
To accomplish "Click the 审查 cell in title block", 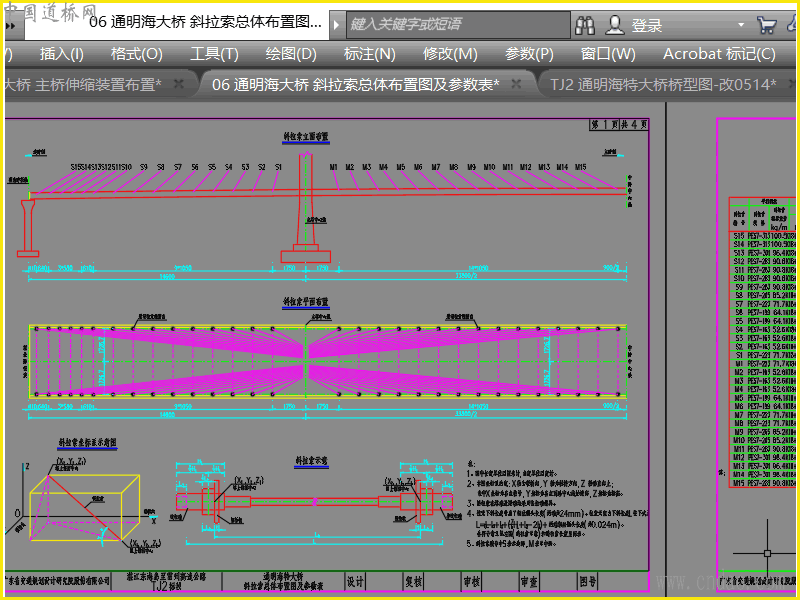I will 529,581.
